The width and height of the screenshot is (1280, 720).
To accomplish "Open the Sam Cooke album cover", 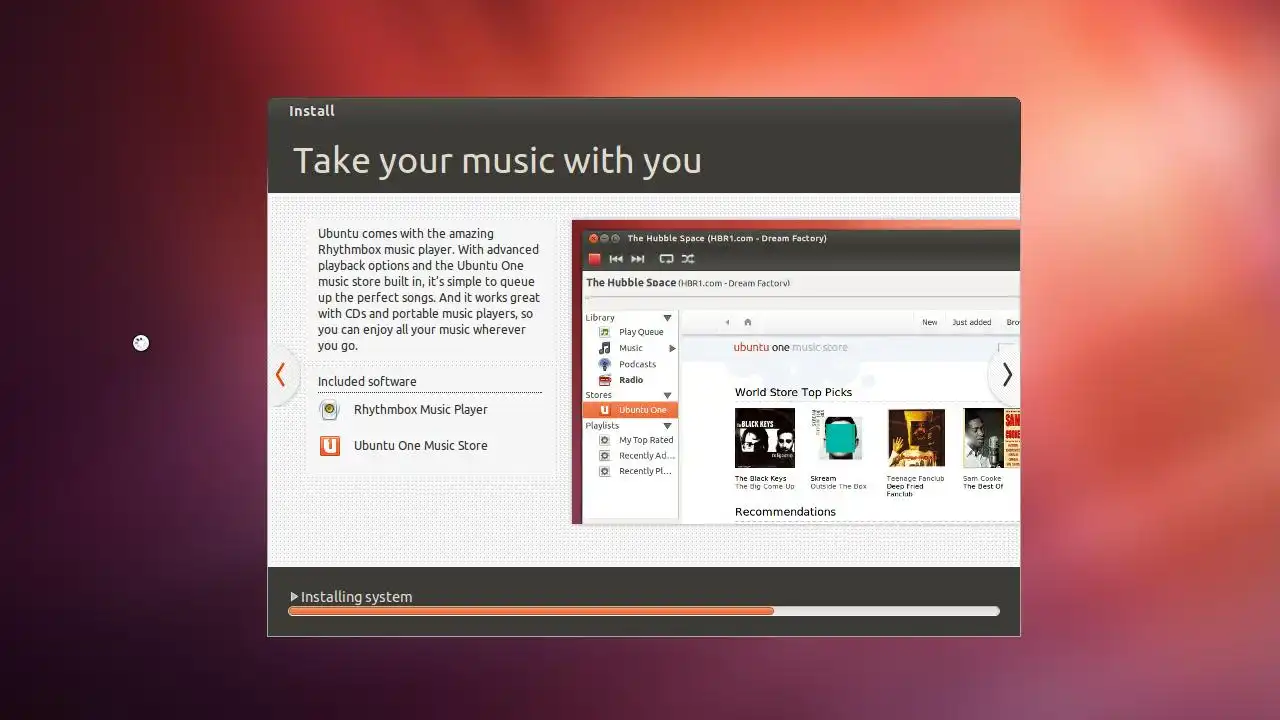I will (x=991, y=438).
